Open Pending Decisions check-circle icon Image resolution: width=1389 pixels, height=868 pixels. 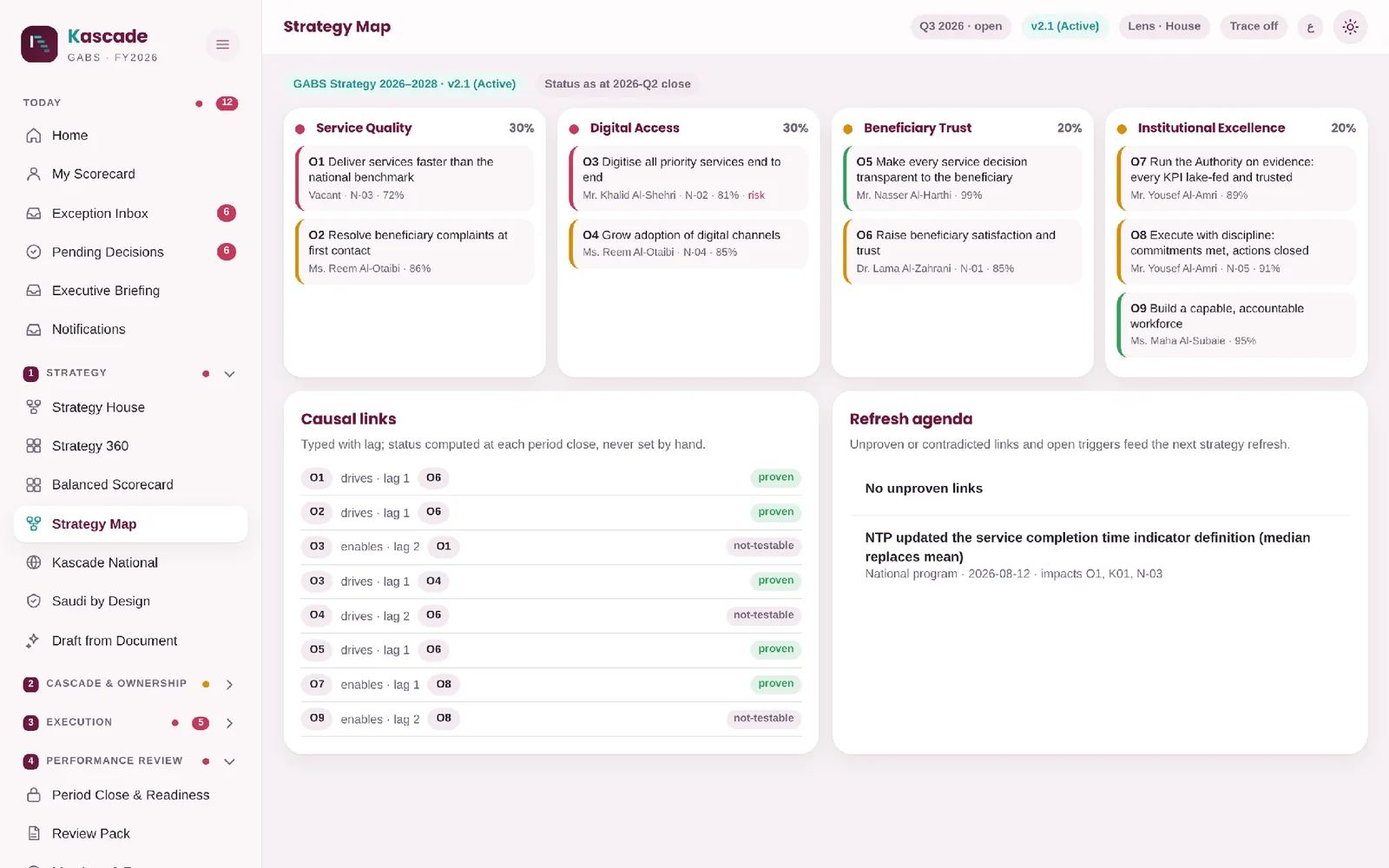pyautogui.click(x=34, y=252)
